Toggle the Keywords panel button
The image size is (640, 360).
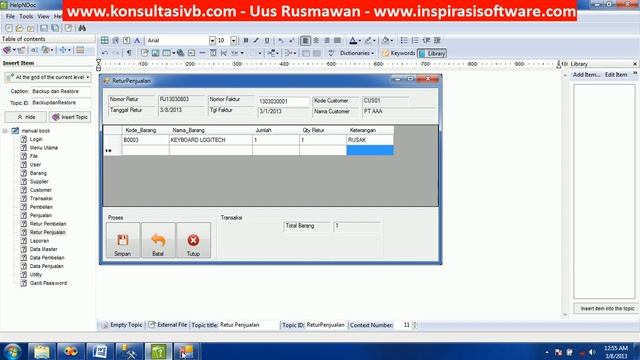click(398, 53)
